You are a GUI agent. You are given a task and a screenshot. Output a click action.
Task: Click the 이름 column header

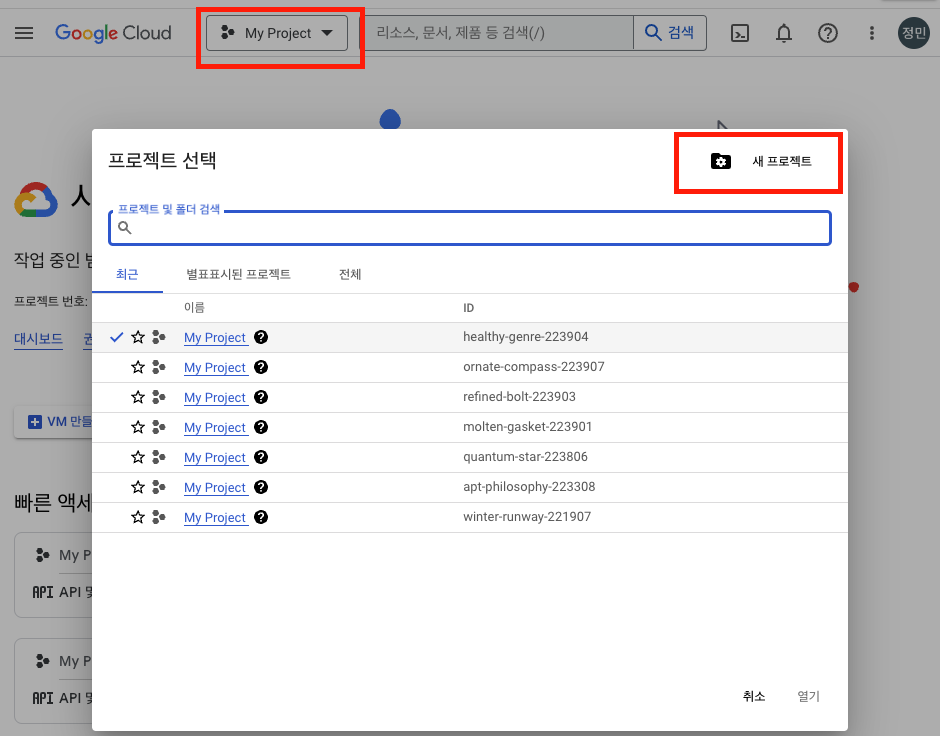coord(194,307)
